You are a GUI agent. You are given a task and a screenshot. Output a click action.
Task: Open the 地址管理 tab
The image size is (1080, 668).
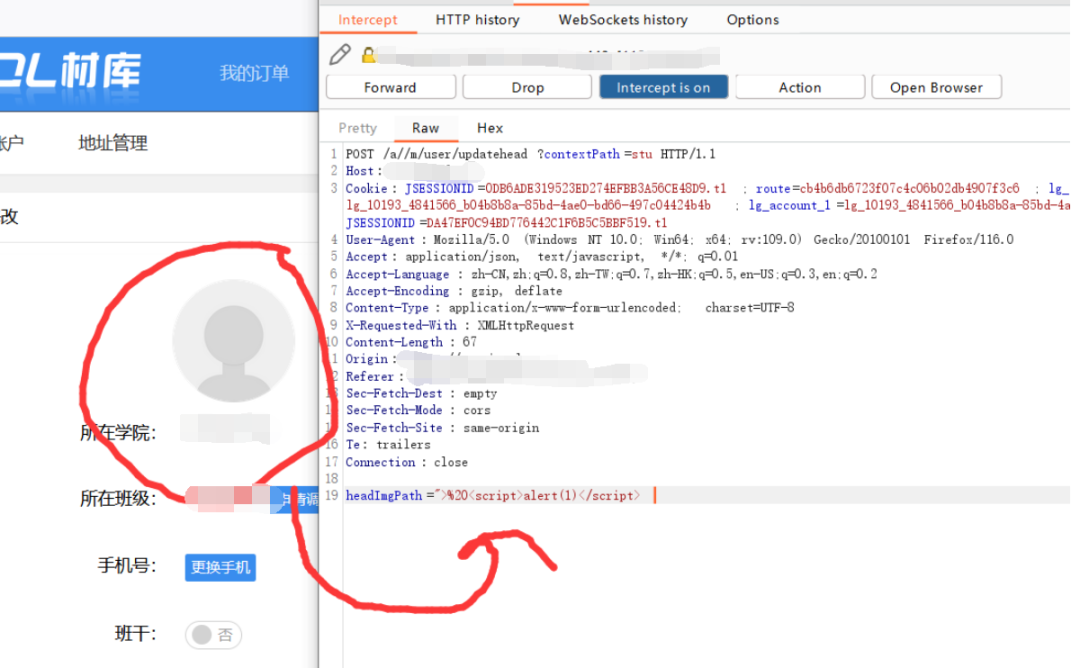[x=113, y=143]
